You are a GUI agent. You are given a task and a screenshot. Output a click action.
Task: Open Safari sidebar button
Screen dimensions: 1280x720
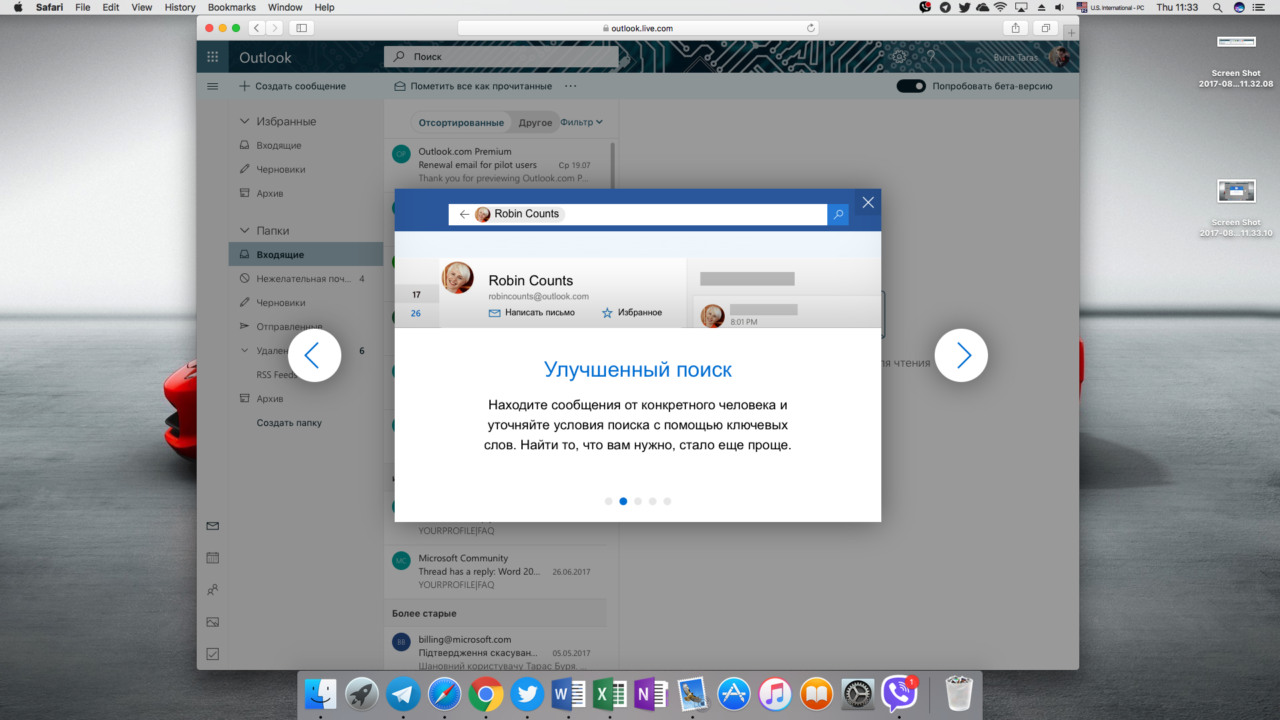coord(301,28)
